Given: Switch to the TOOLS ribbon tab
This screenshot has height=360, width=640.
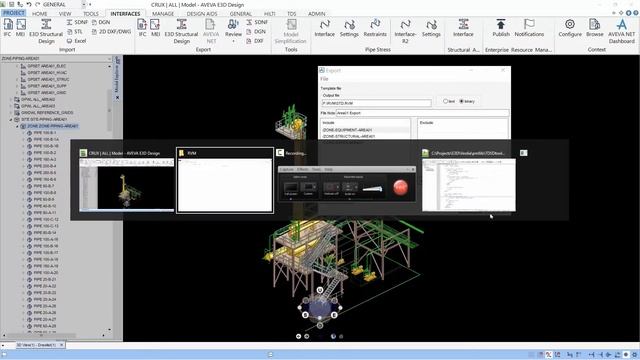Looking at the screenshot, I should [91, 13].
